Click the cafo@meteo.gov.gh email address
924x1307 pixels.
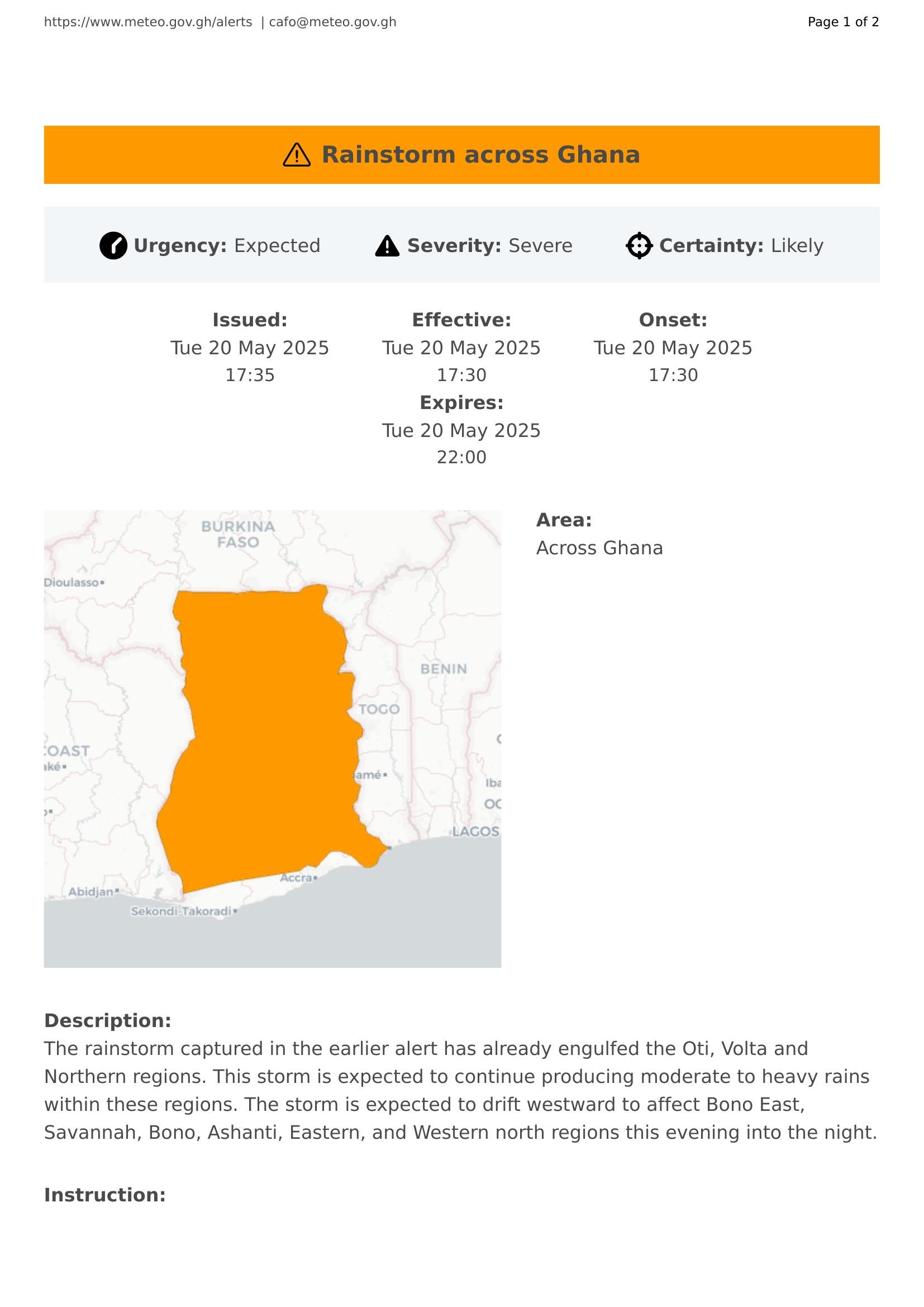coord(332,22)
